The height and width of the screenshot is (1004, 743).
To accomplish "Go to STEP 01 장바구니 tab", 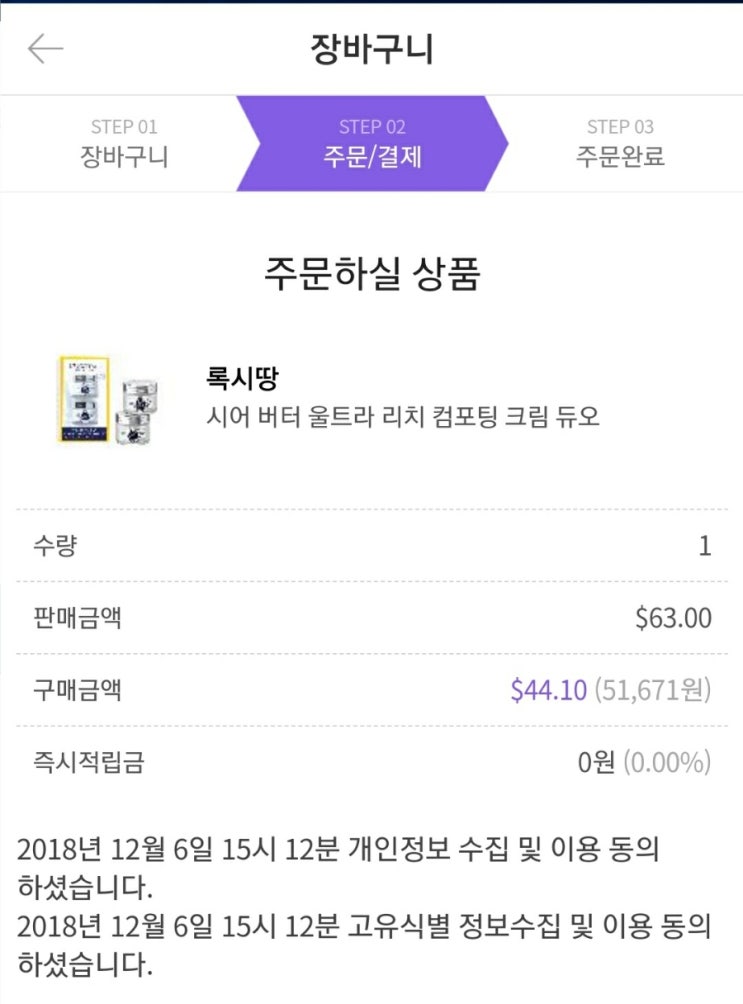I will [124, 143].
